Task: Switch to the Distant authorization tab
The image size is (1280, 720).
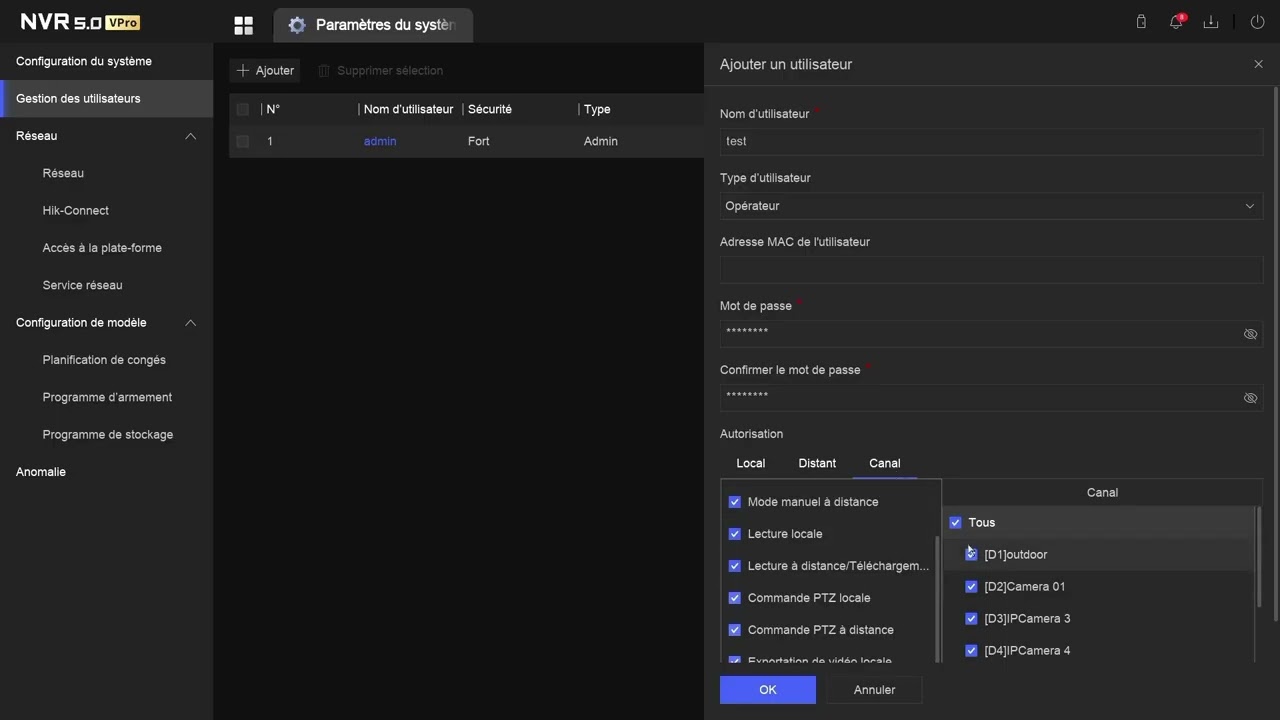Action: pos(817,463)
